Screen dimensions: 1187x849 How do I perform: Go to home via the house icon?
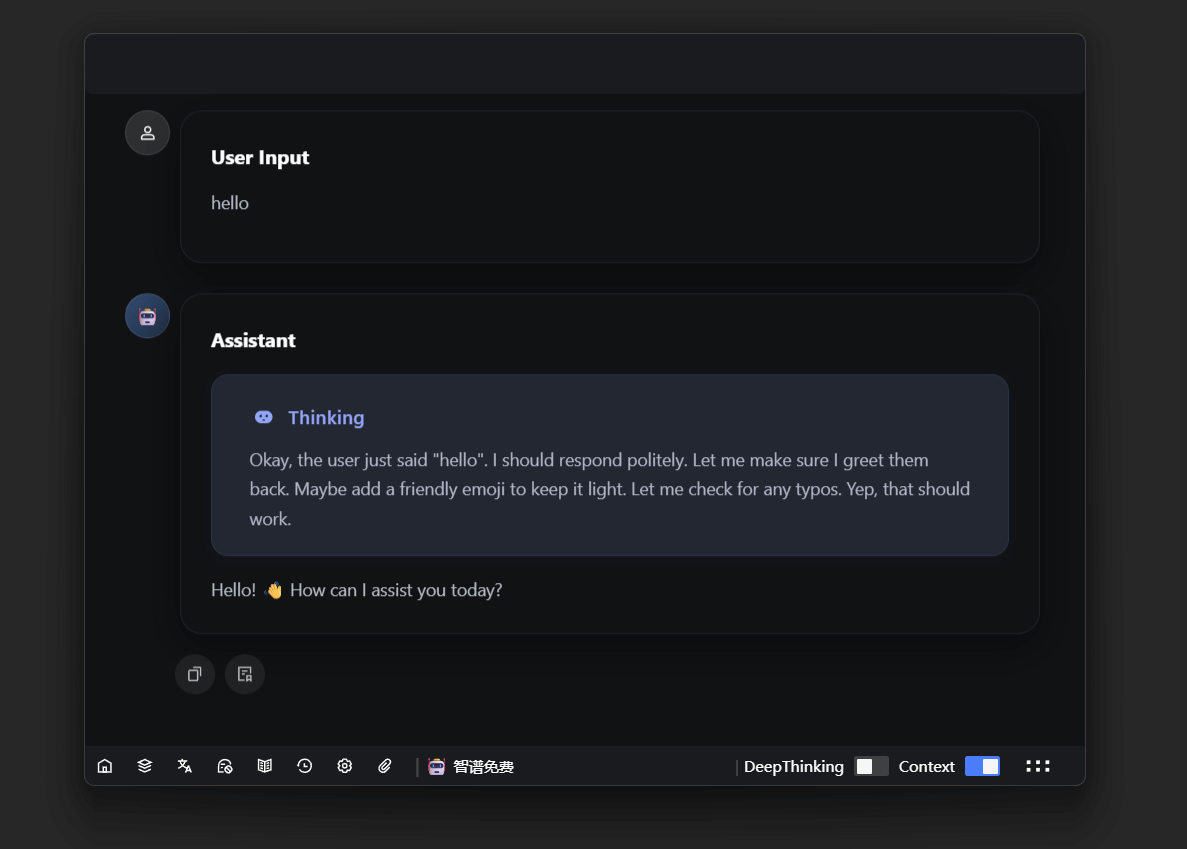pyautogui.click(x=105, y=766)
